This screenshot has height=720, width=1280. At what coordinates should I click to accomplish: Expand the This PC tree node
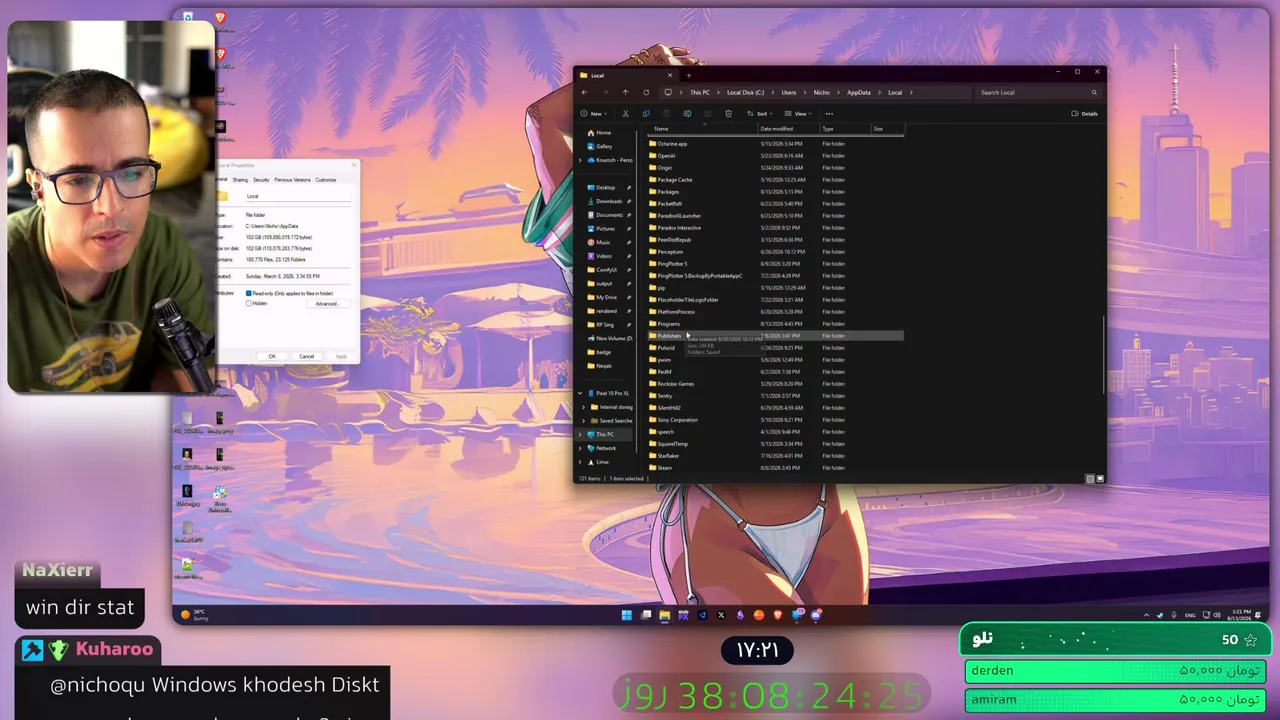[580, 434]
